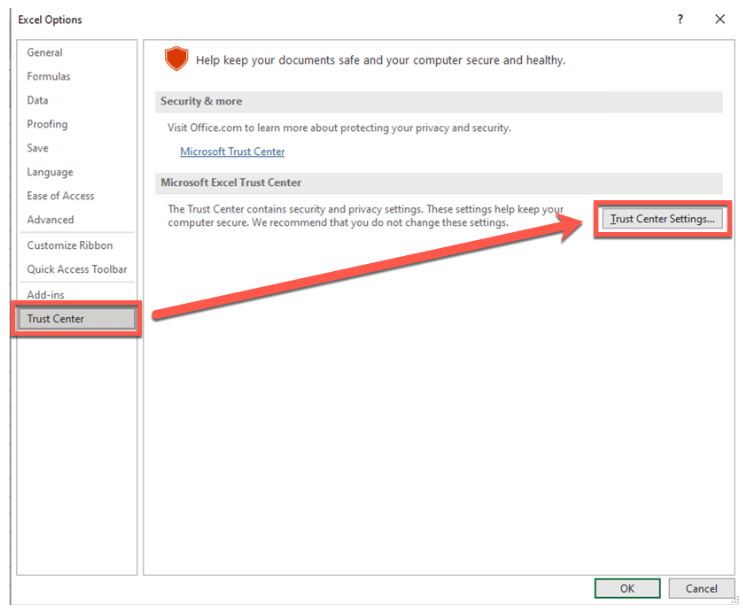Click the orange shield Trust Center icon
The height and width of the screenshot is (612, 743).
coord(176,58)
